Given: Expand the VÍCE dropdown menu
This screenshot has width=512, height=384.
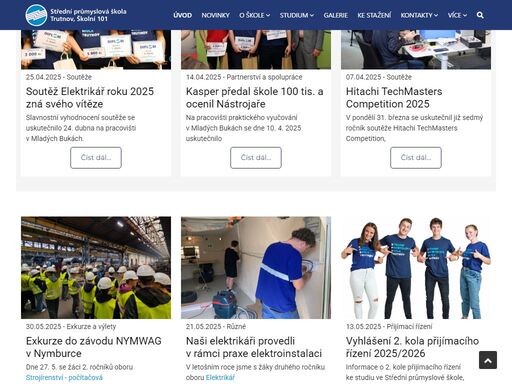Looking at the screenshot, I should coord(457,15).
